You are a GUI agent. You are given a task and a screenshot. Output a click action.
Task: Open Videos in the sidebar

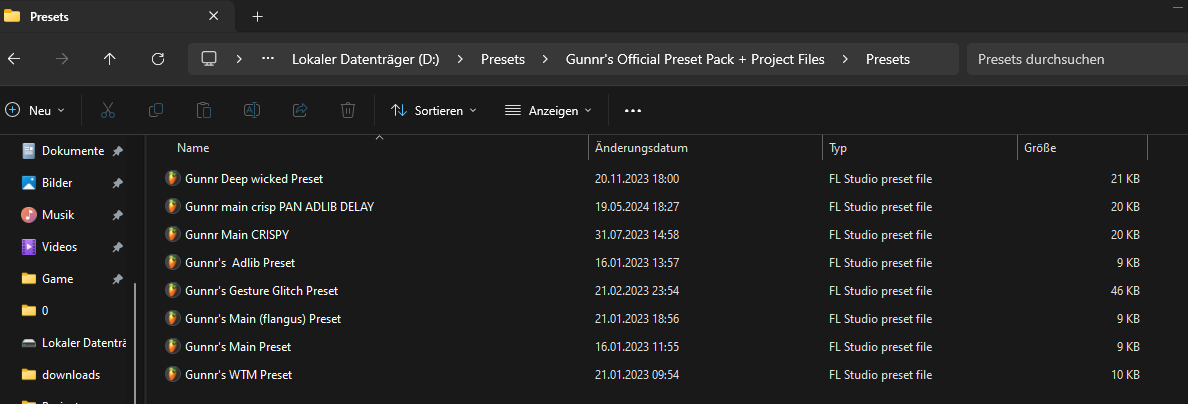pyautogui.click(x=59, y=246)
